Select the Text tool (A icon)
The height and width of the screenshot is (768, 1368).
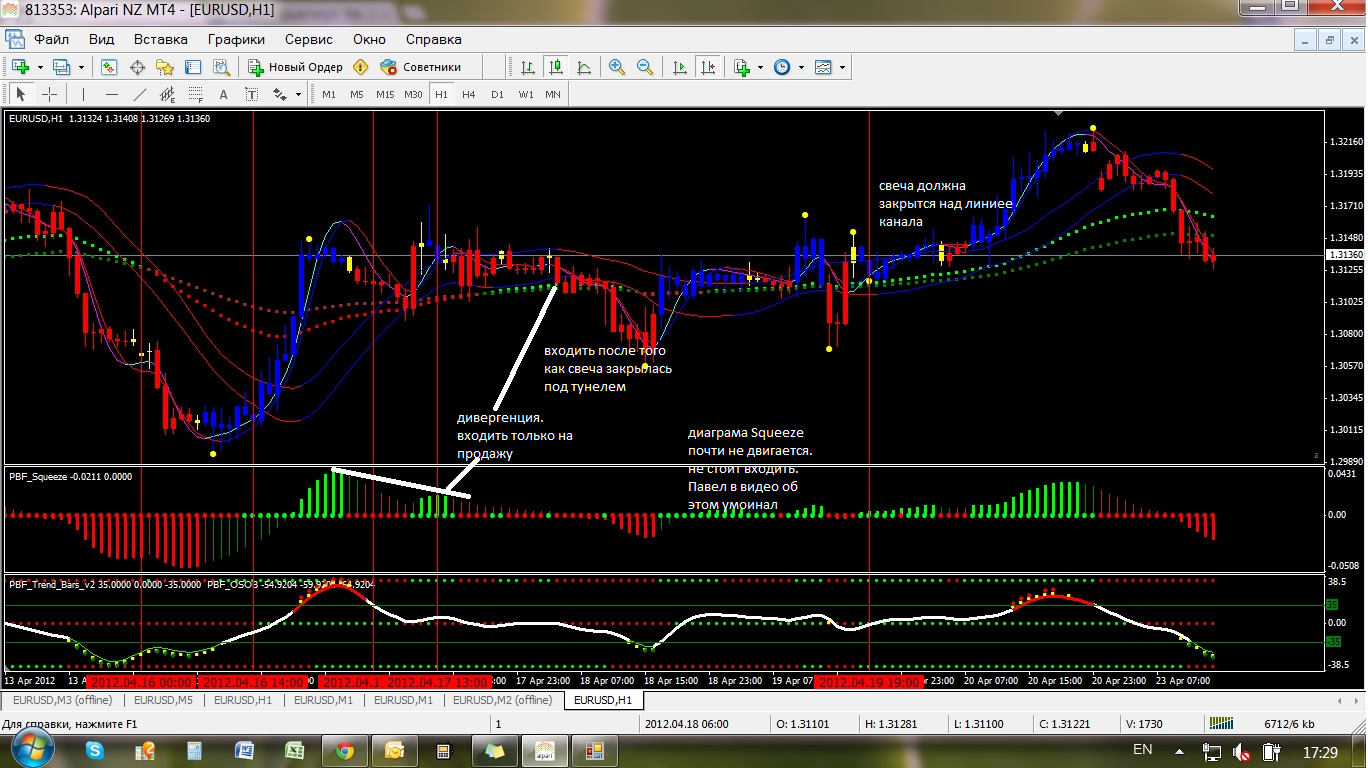[223, 94]
